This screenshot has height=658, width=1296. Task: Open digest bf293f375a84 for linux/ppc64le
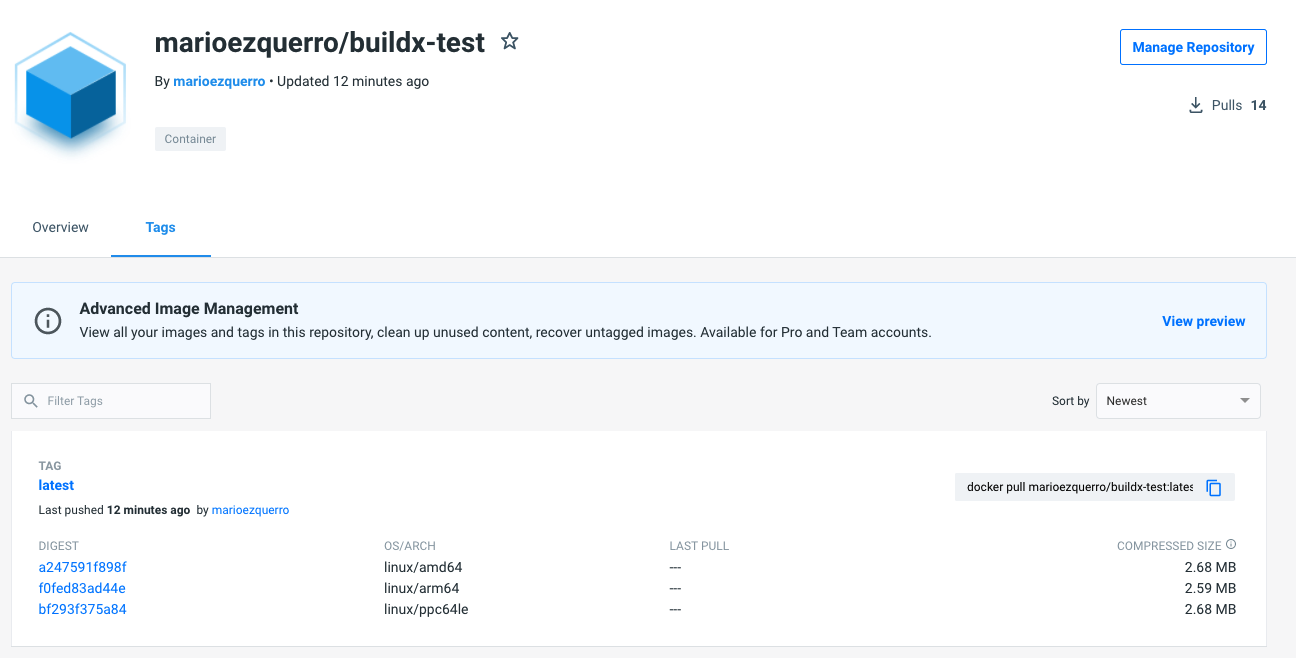[82, 609]
